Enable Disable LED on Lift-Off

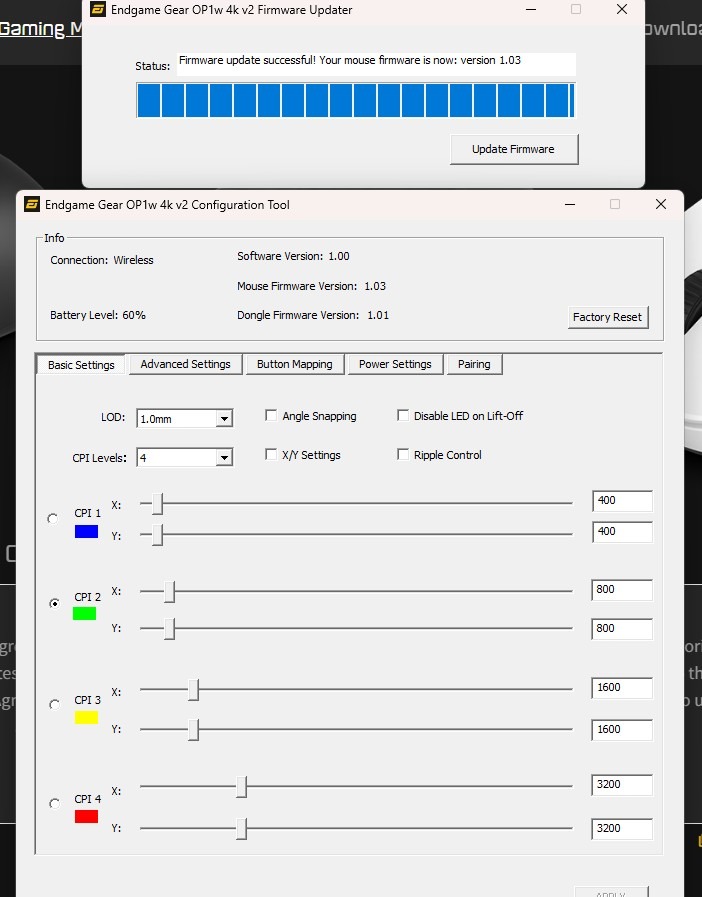(403, 415)
